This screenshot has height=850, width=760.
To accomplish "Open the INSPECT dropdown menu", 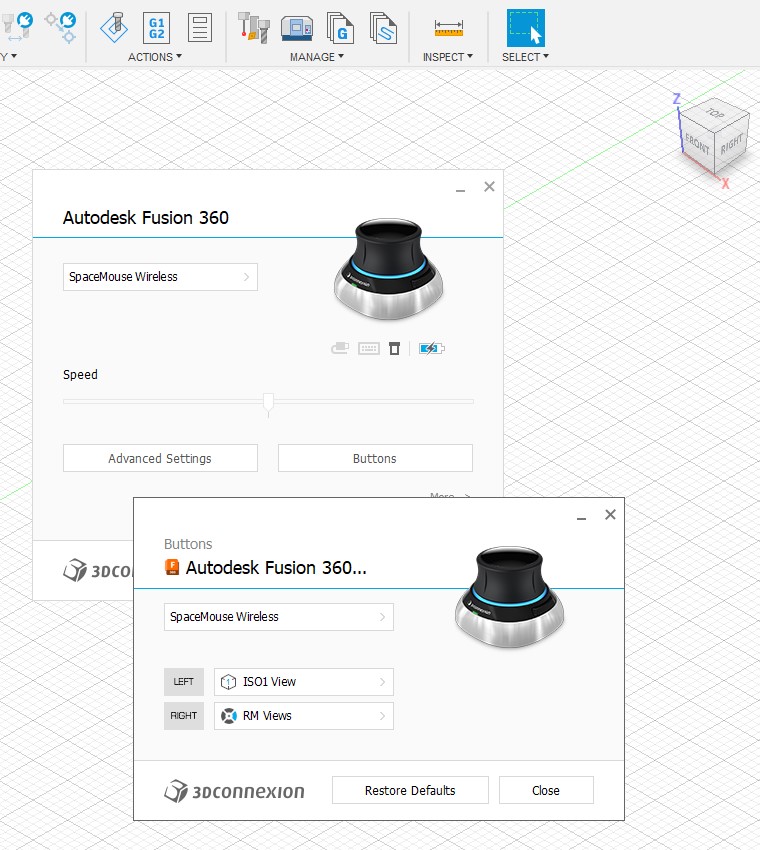I will (448, 57).
